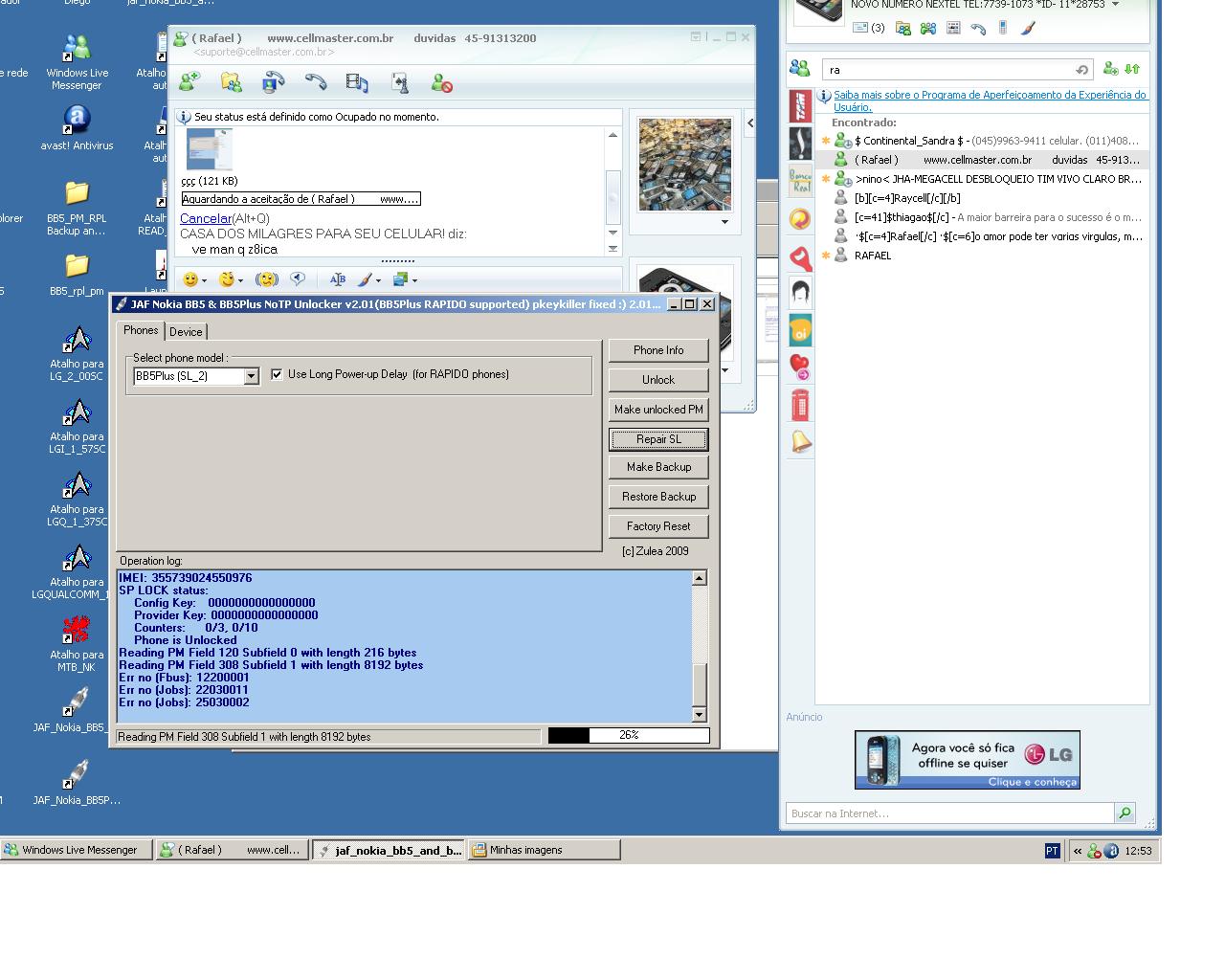Click the web search magnifier button

click(1125, 813)
